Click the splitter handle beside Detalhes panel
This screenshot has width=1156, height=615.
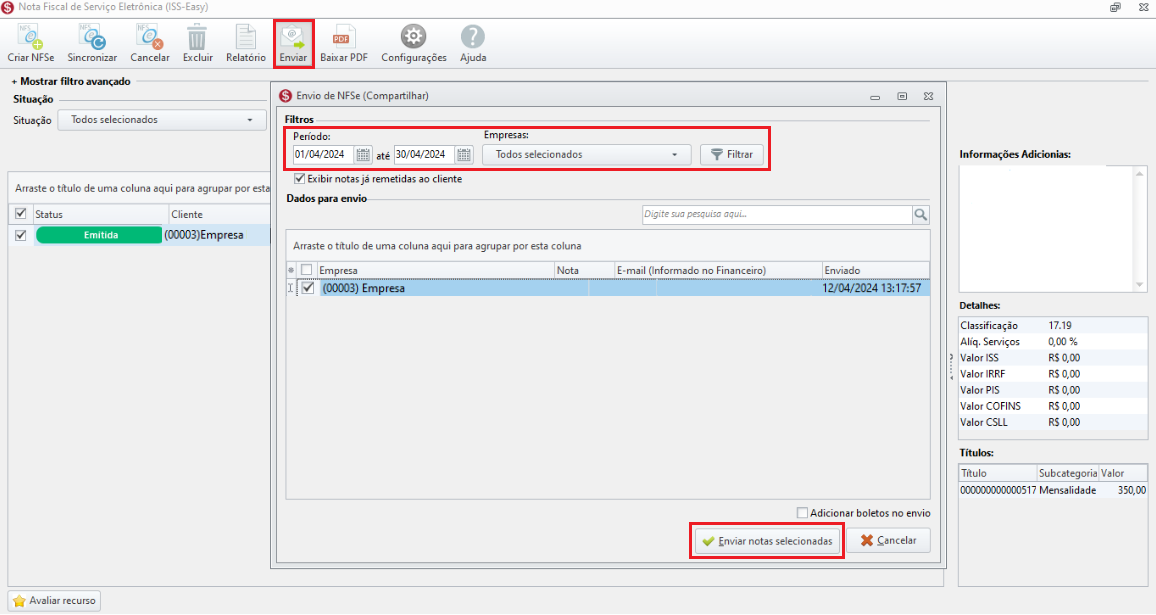[x=951, y=366]
